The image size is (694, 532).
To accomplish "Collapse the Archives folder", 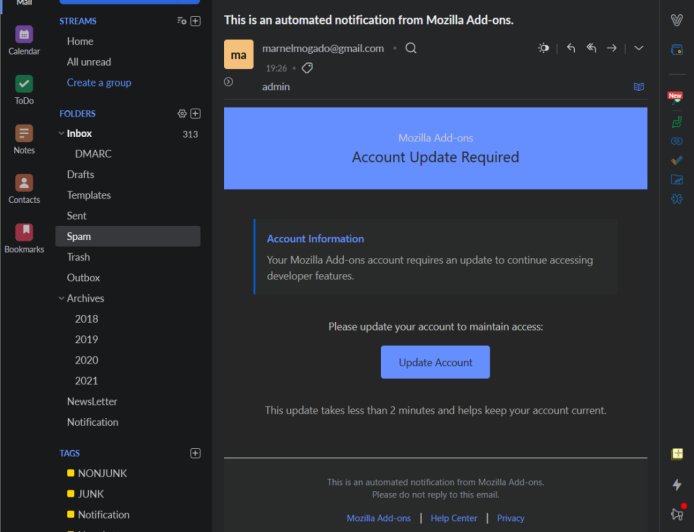I will click(61, 299).
